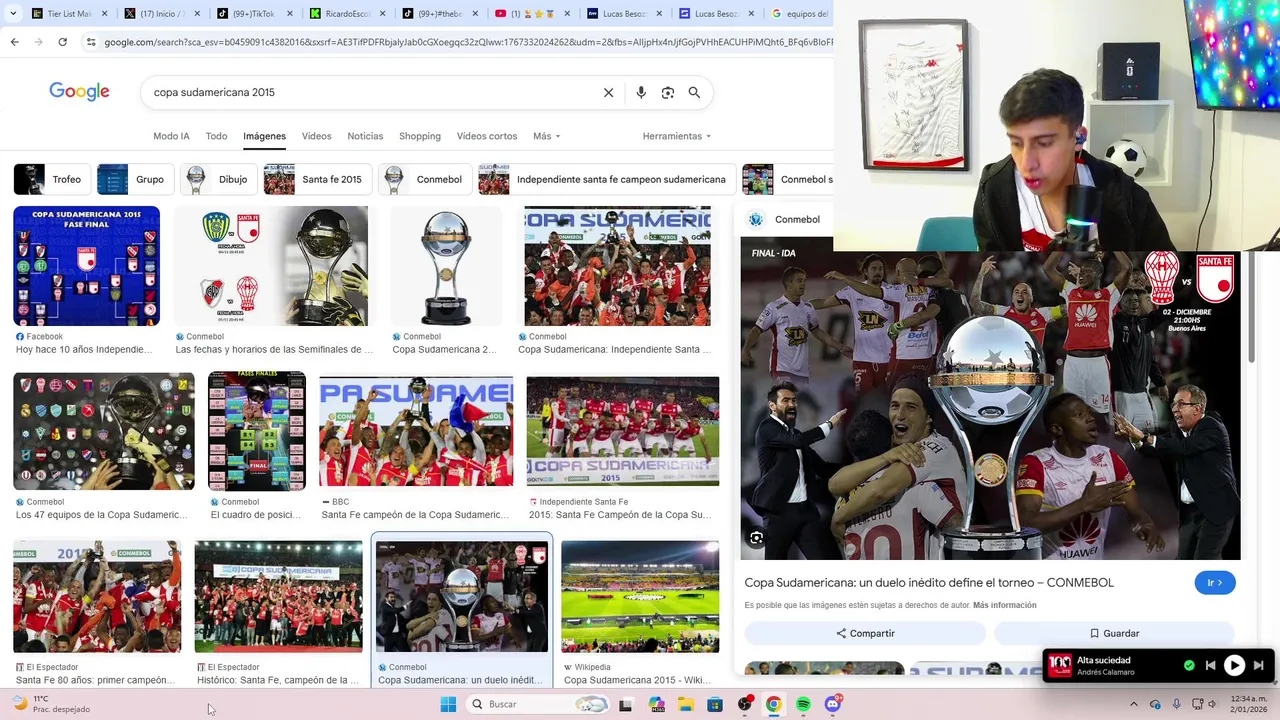Close the Tier List Maker tab

click(104, 14)
